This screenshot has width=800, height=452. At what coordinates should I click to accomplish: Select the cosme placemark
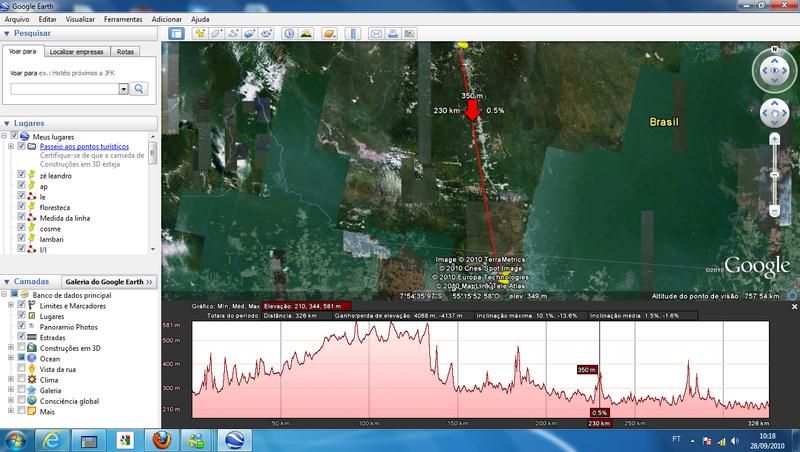[50, 229]
